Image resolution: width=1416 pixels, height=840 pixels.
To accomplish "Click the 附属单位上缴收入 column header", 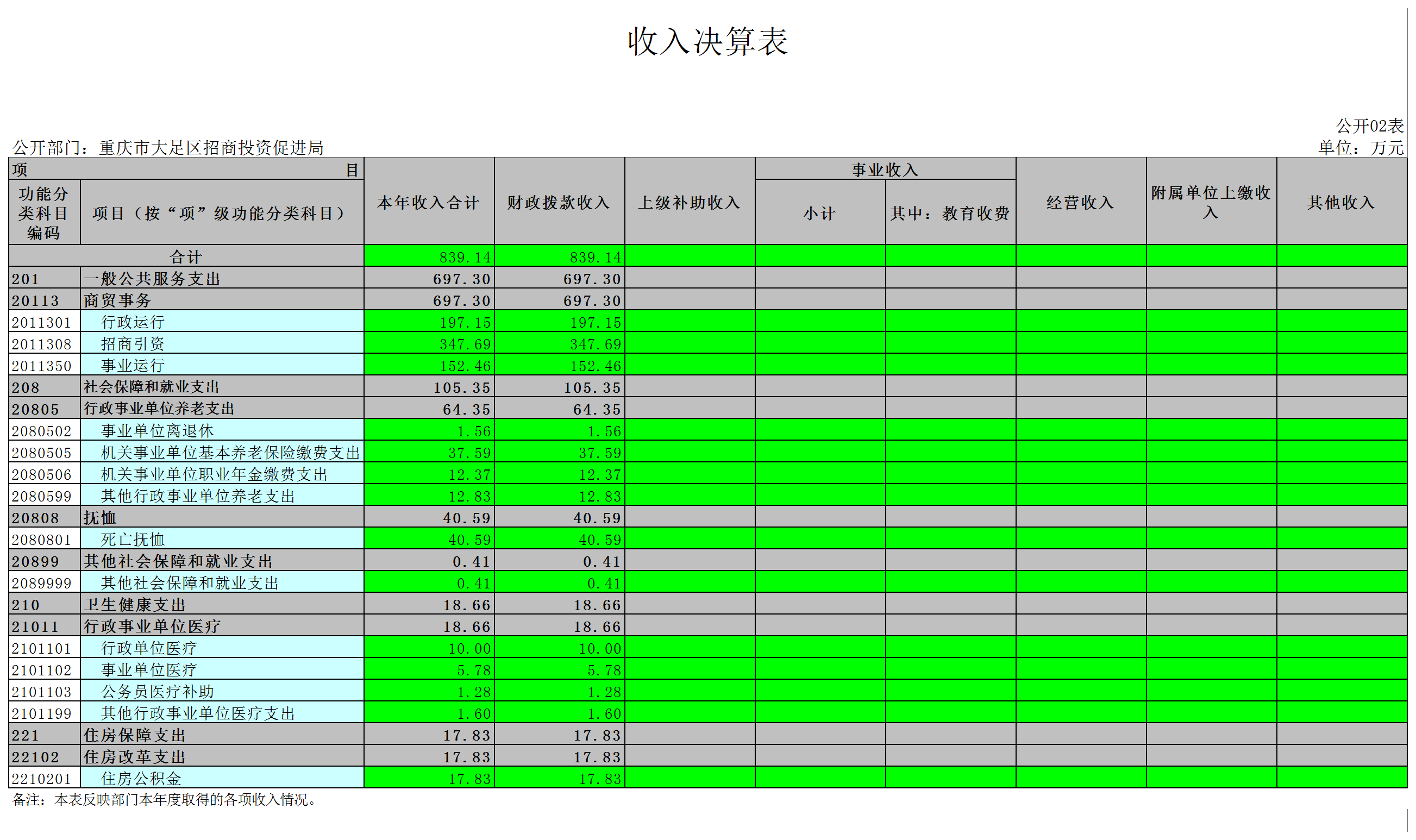I will point(1211,202).
